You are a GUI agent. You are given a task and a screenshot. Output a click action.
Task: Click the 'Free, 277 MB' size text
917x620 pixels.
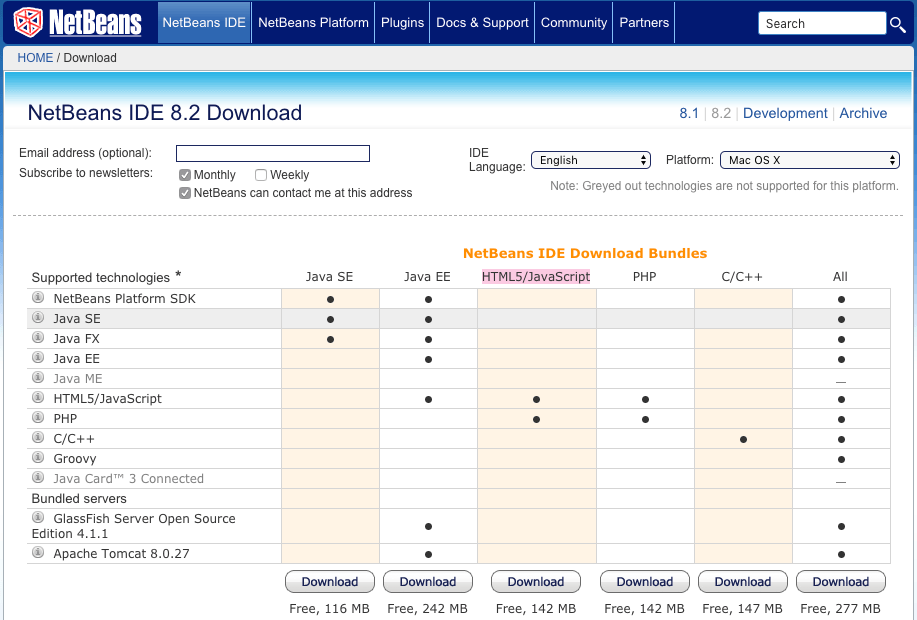pos(840,609)
